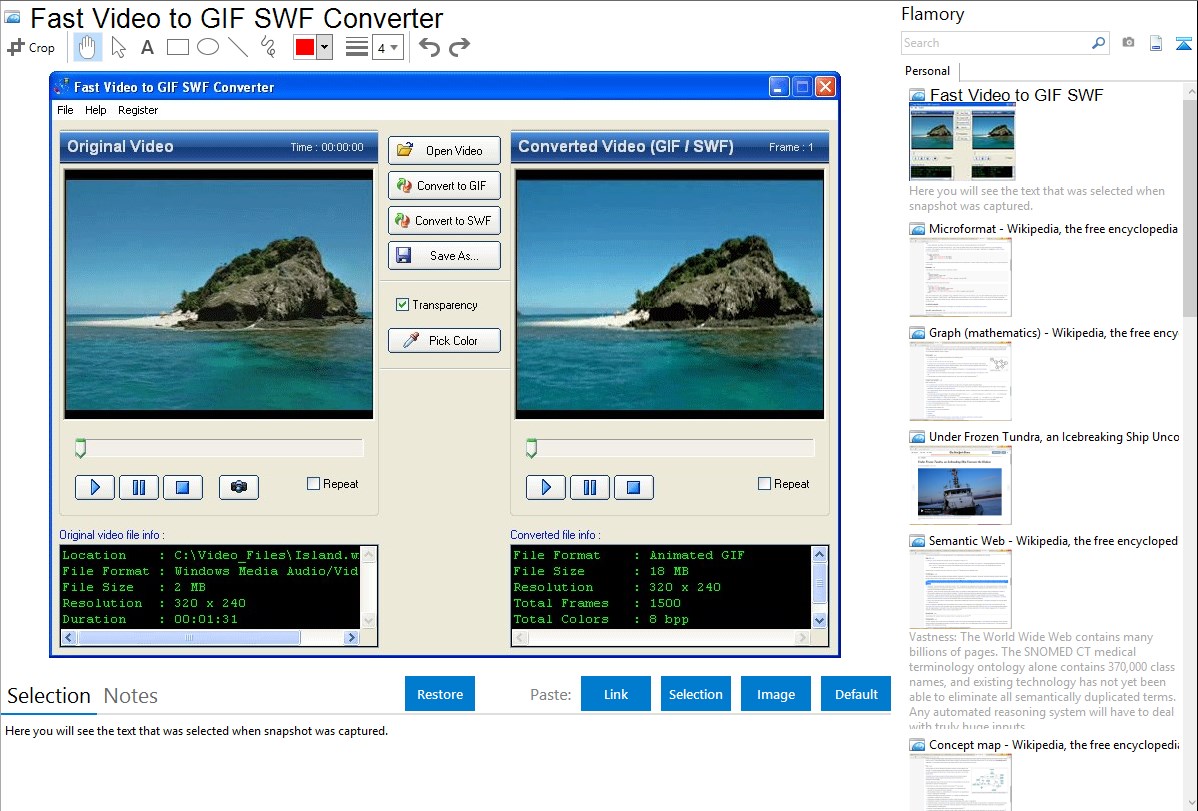
Task: Select the freehand drawing tool
Action: (x=268, y=47)
